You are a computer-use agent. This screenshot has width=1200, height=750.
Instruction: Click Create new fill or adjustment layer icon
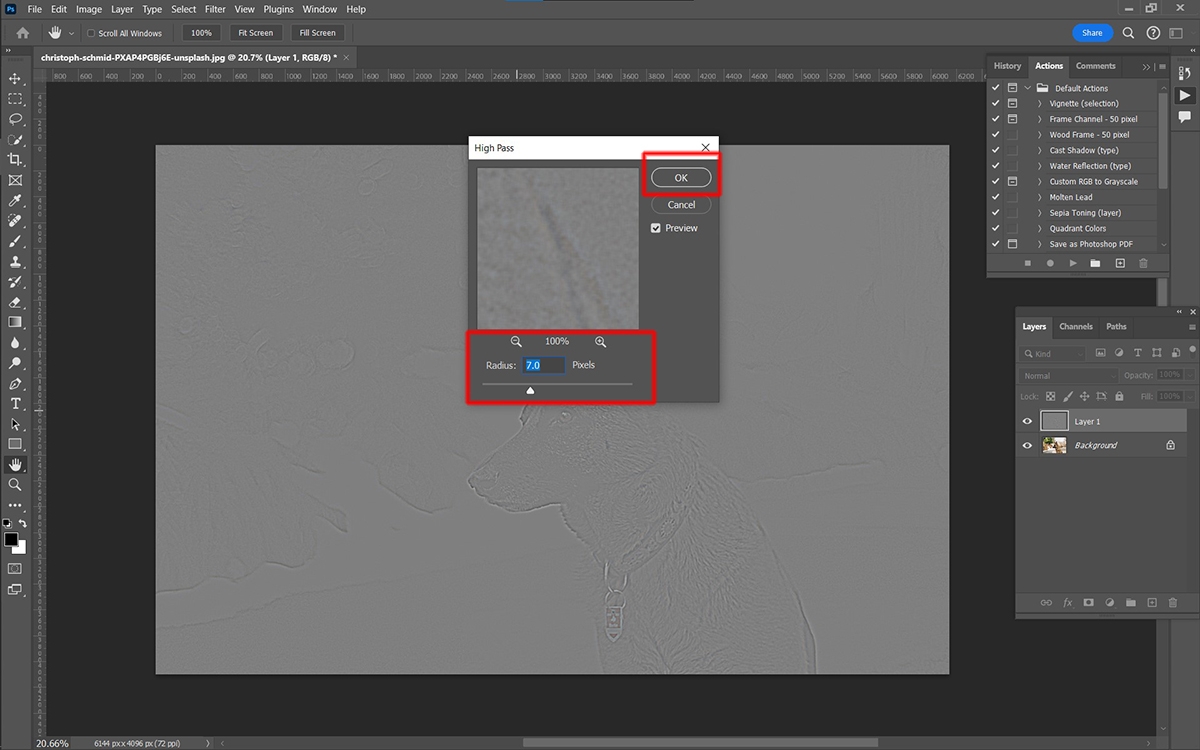[x=1110, y=603]
